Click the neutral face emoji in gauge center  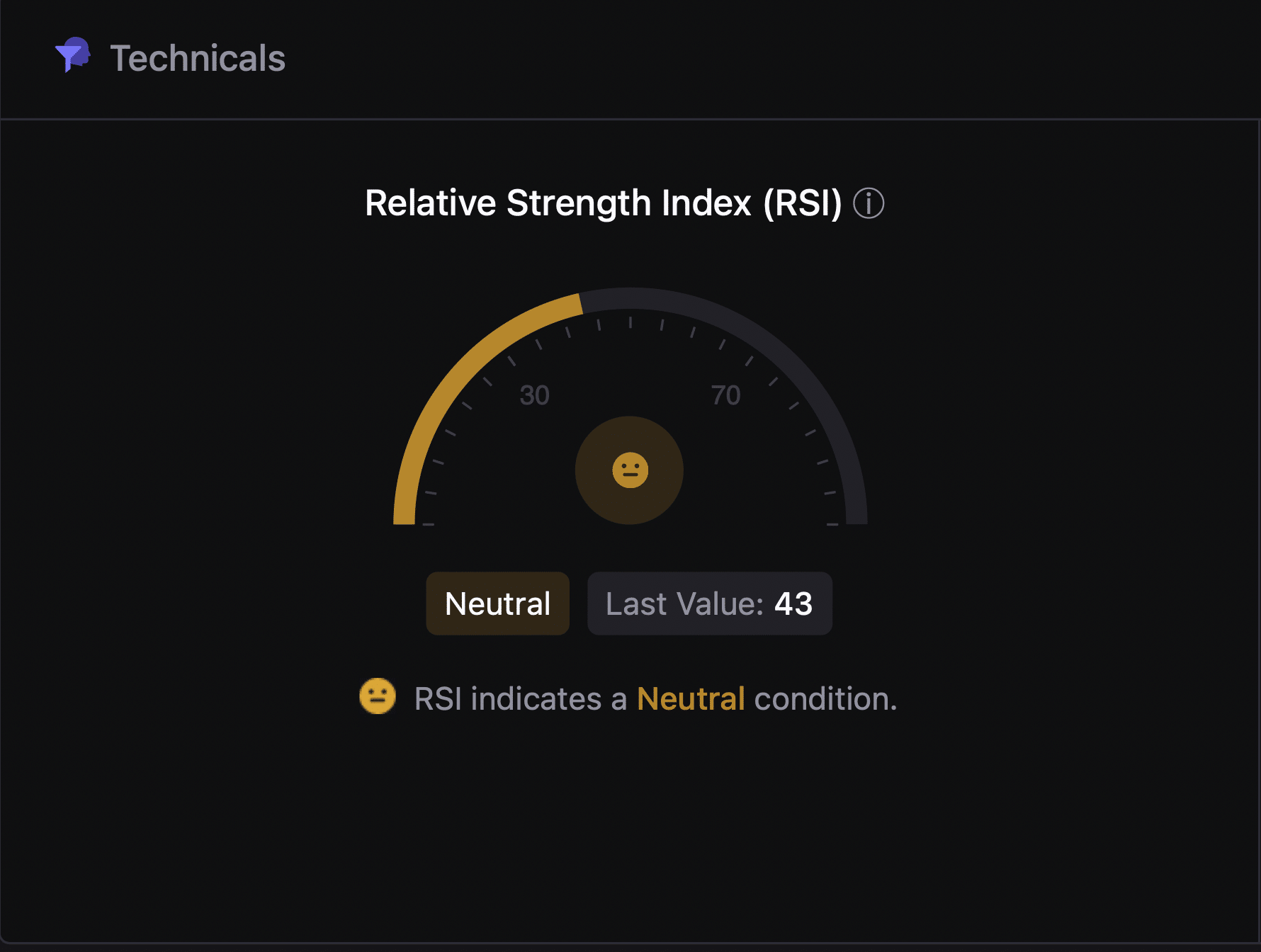(x=630, y=470)
